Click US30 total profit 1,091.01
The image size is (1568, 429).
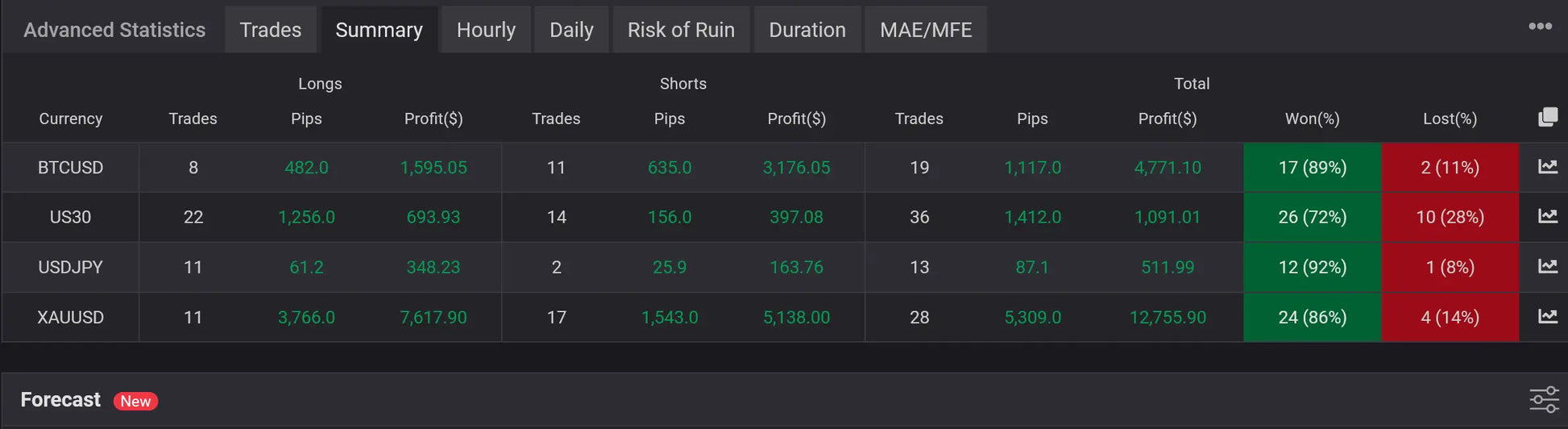tap(1168, 217)
